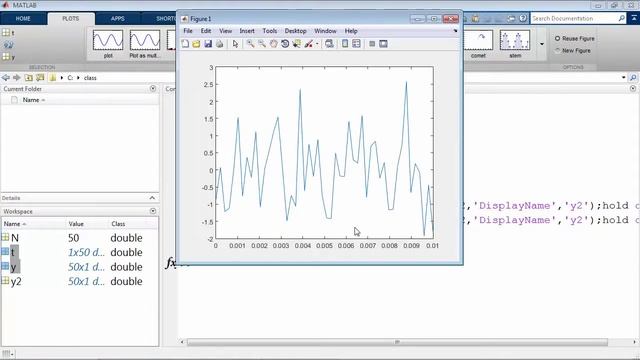Collapse the Details panel chevron

(152, 198)
